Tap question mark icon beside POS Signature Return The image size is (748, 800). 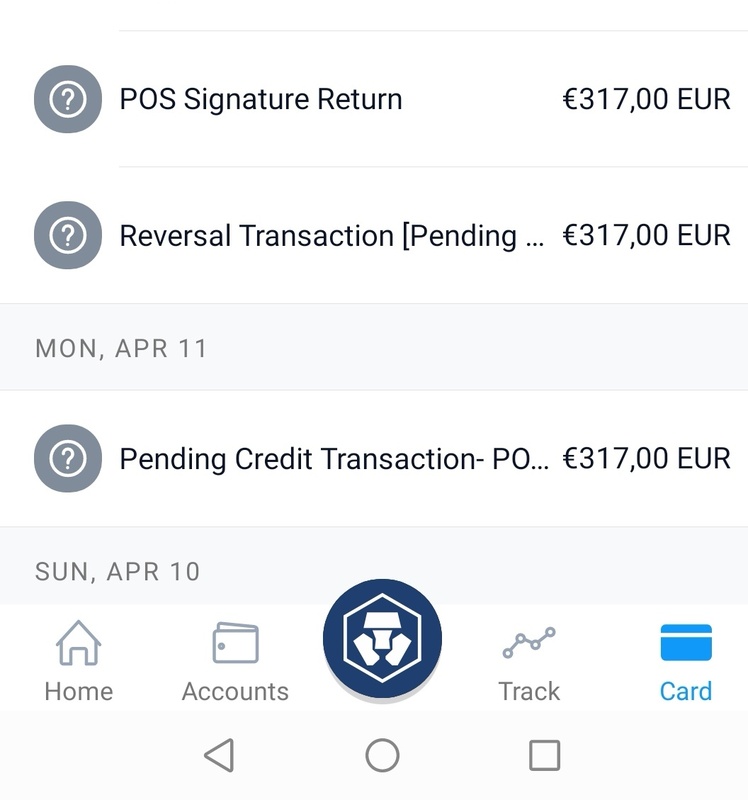tap(68, 99)
